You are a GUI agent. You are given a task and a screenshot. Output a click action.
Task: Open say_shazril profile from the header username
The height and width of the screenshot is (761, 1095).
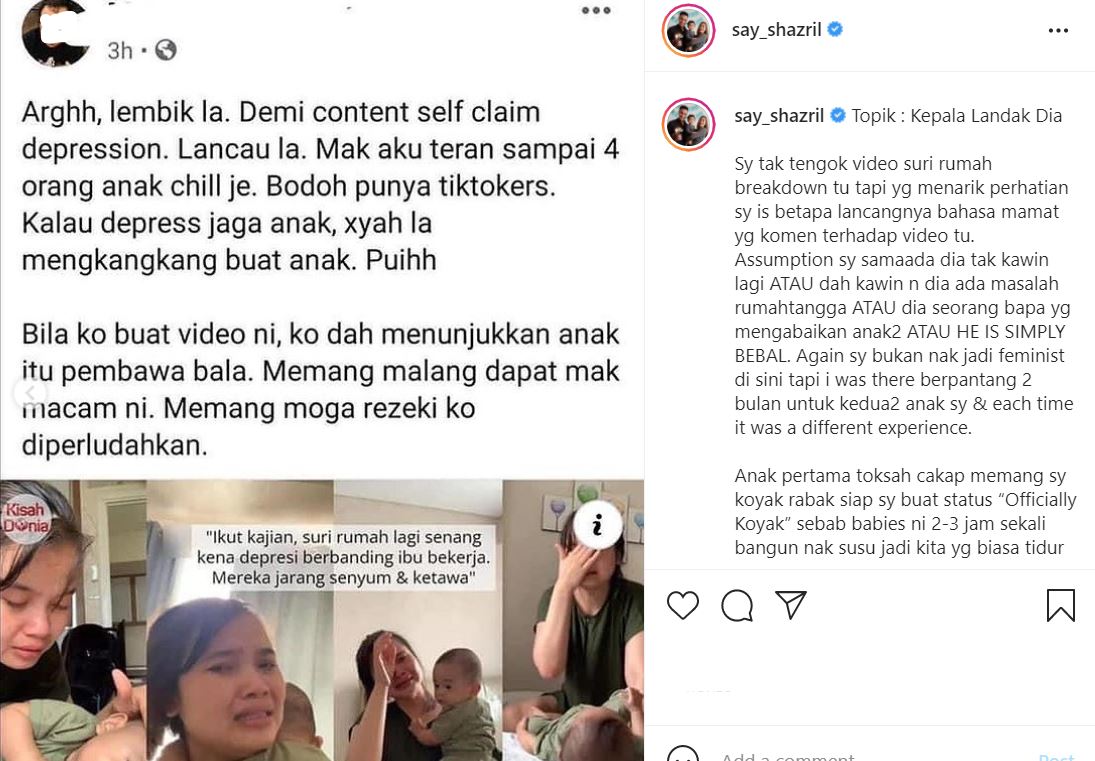click(776, 30)
